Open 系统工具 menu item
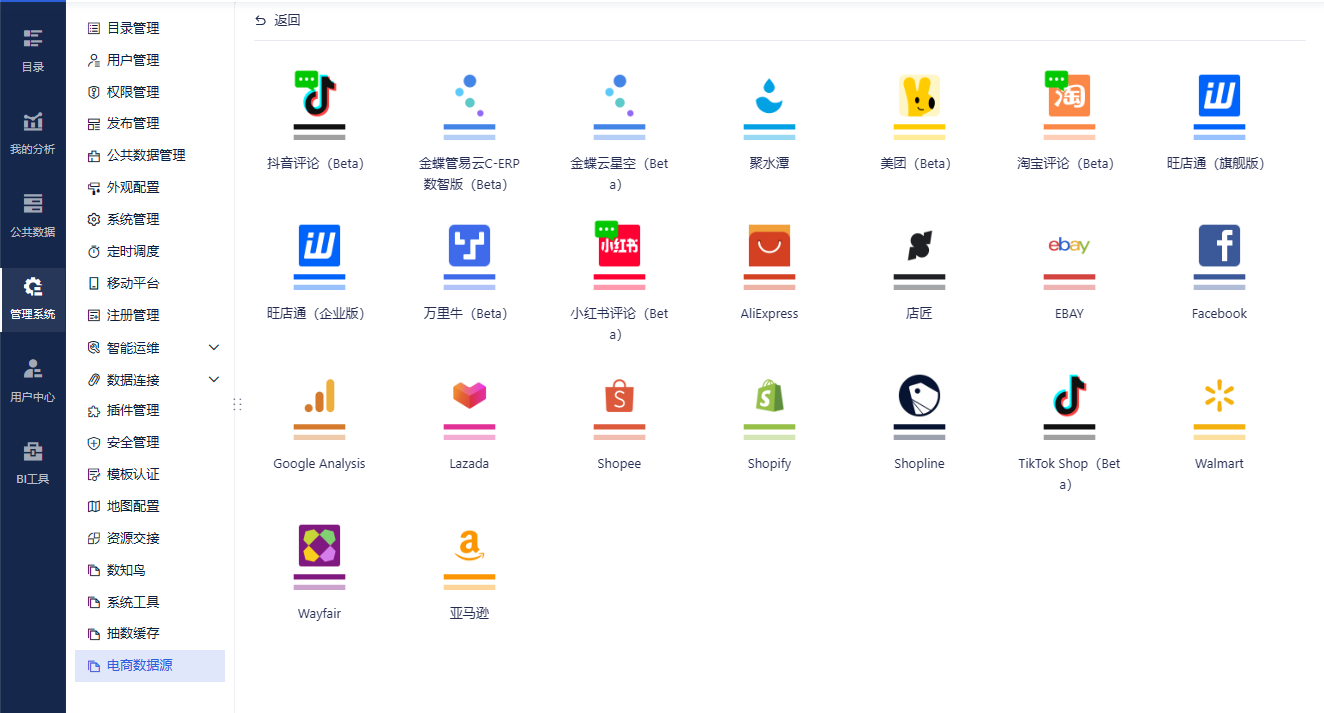1324x713 pixels. tap(150, 602)
